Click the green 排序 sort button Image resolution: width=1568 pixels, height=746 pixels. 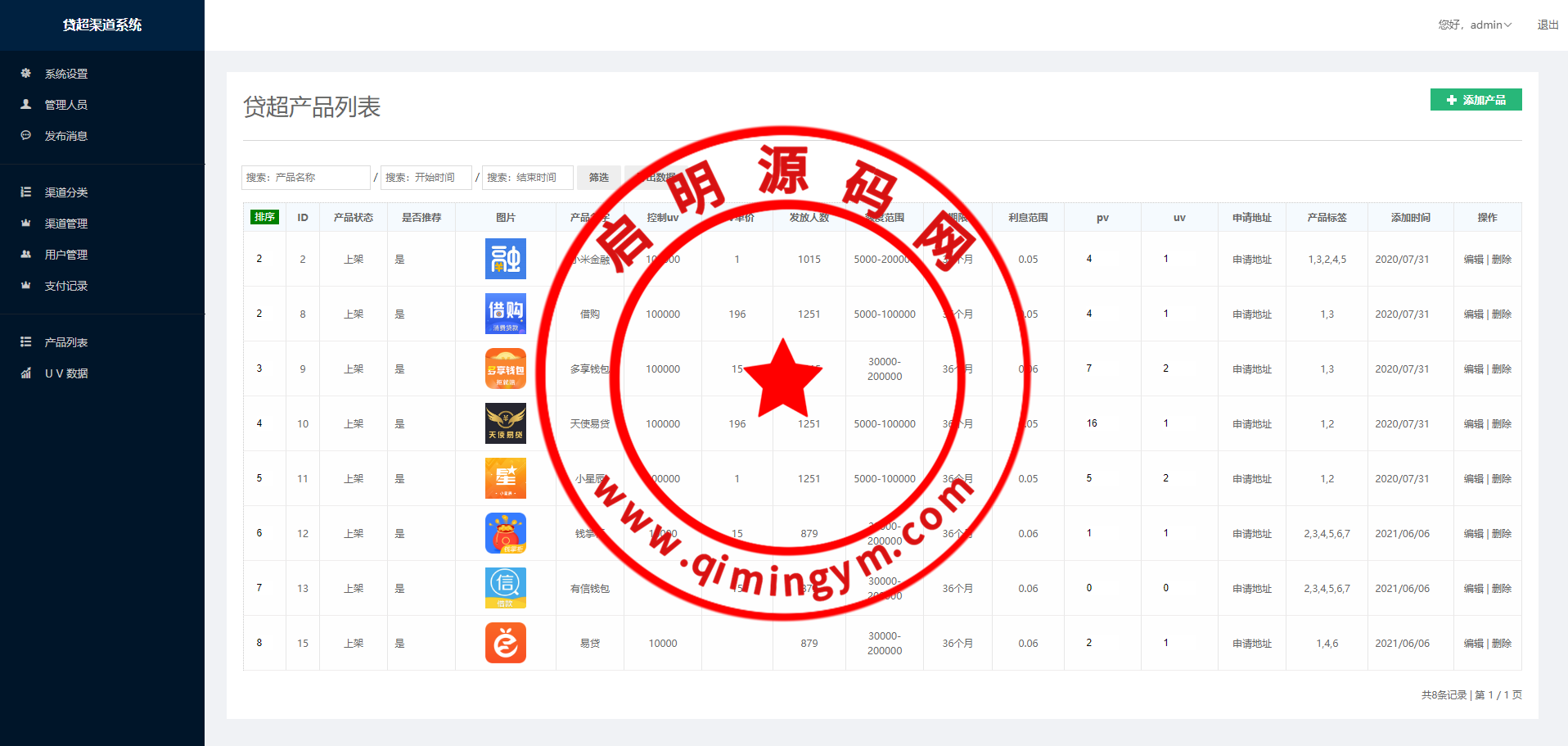[264, 217]
